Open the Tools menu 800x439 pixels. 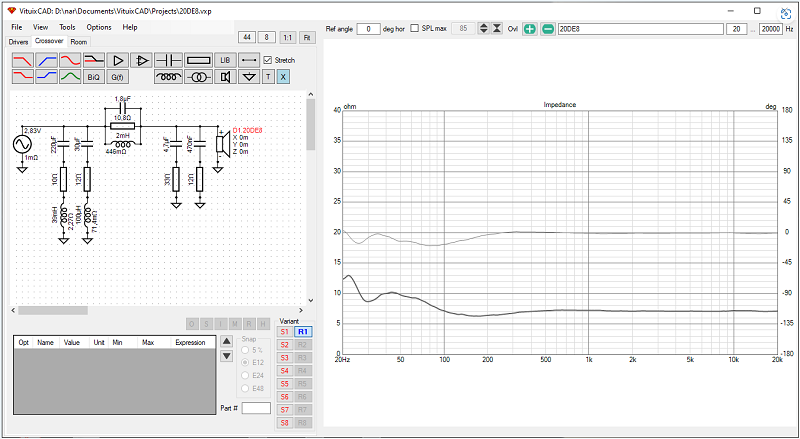(x=67, y=27)
